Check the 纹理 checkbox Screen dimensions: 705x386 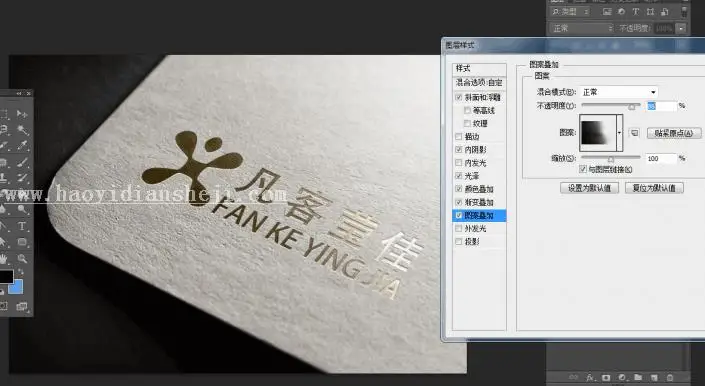(467, 123)
